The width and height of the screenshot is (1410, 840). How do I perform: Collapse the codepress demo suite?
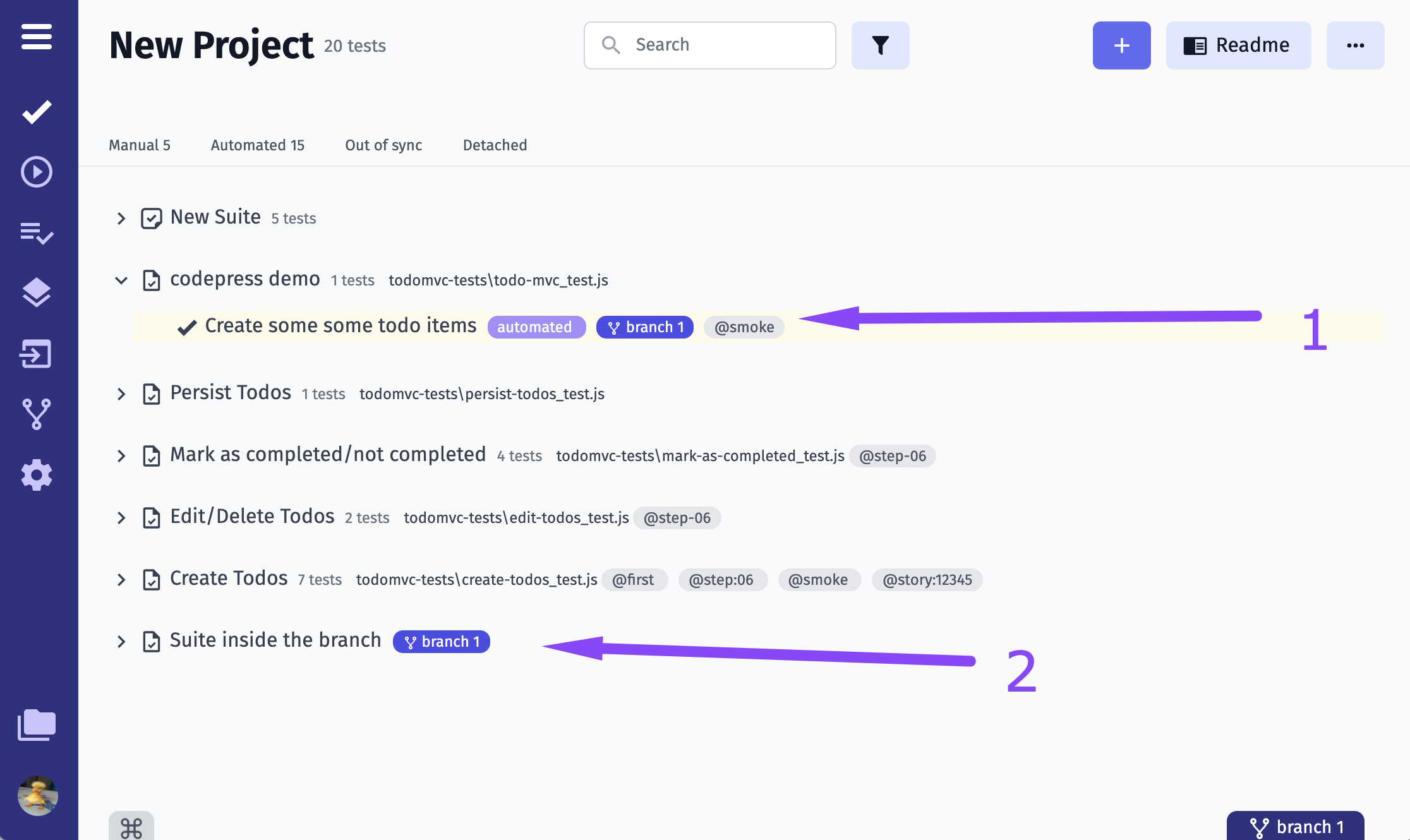(x=121, y=280)
